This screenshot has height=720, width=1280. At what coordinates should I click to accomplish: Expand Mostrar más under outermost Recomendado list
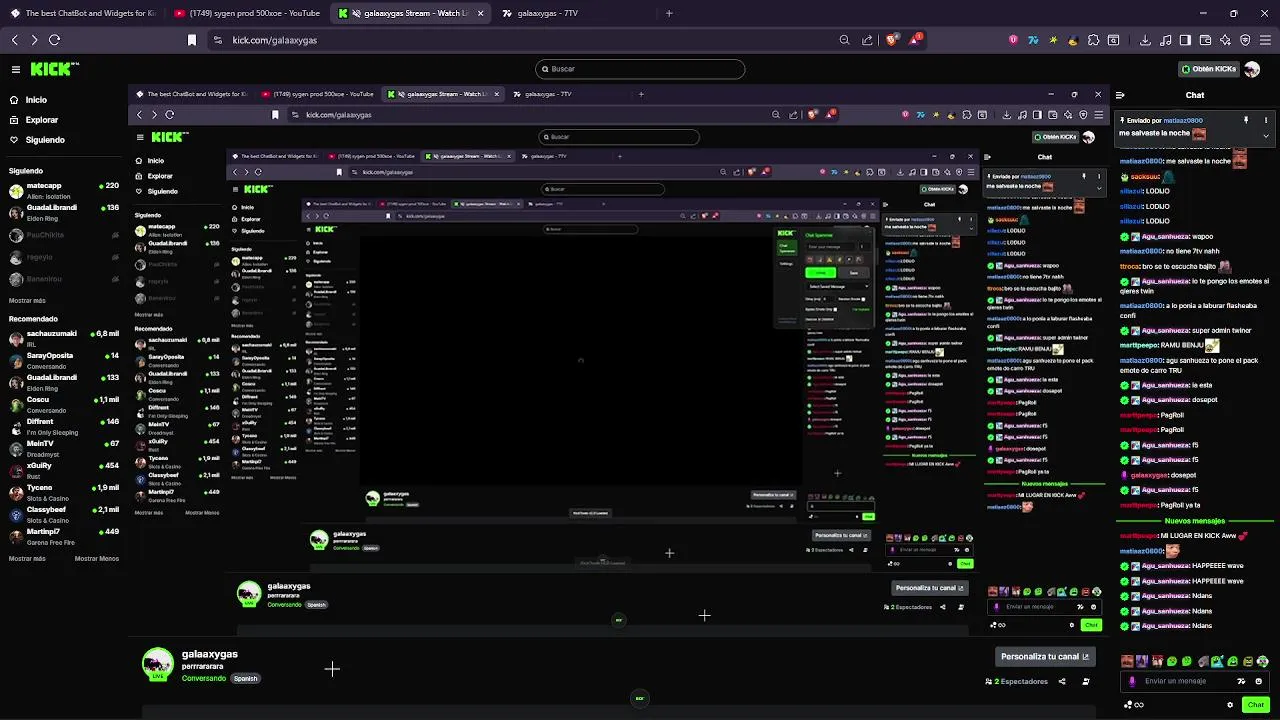tap(27, 558)
